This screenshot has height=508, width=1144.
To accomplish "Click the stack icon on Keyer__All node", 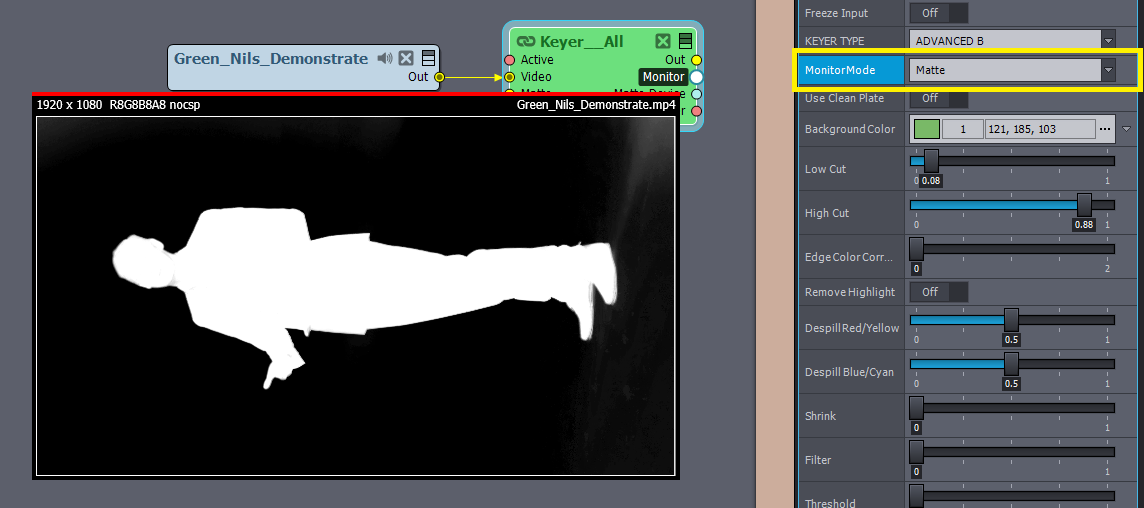I will pyautogui.click(x=685, y=41).
